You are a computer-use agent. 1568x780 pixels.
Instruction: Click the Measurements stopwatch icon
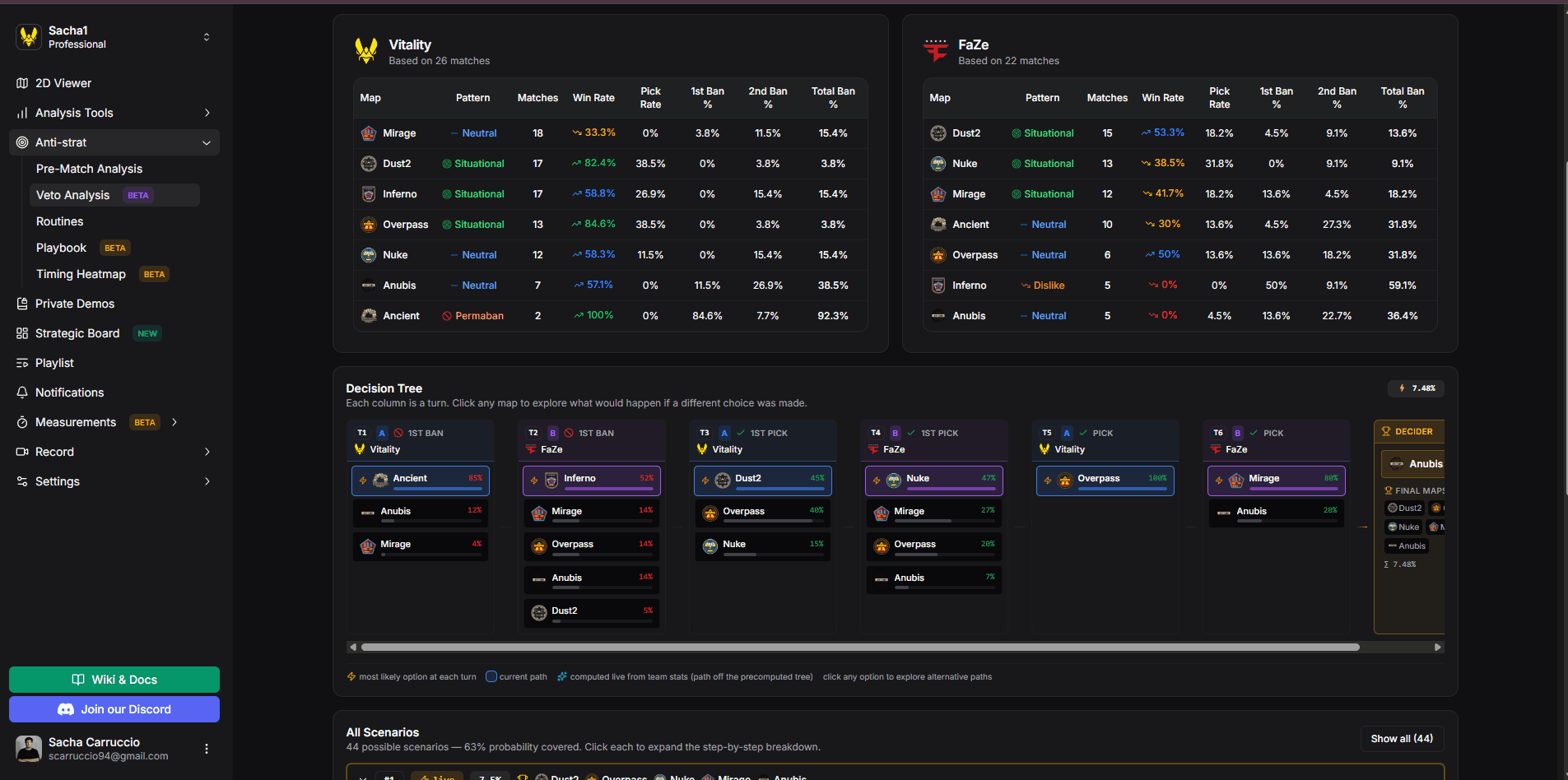[22, 422]
